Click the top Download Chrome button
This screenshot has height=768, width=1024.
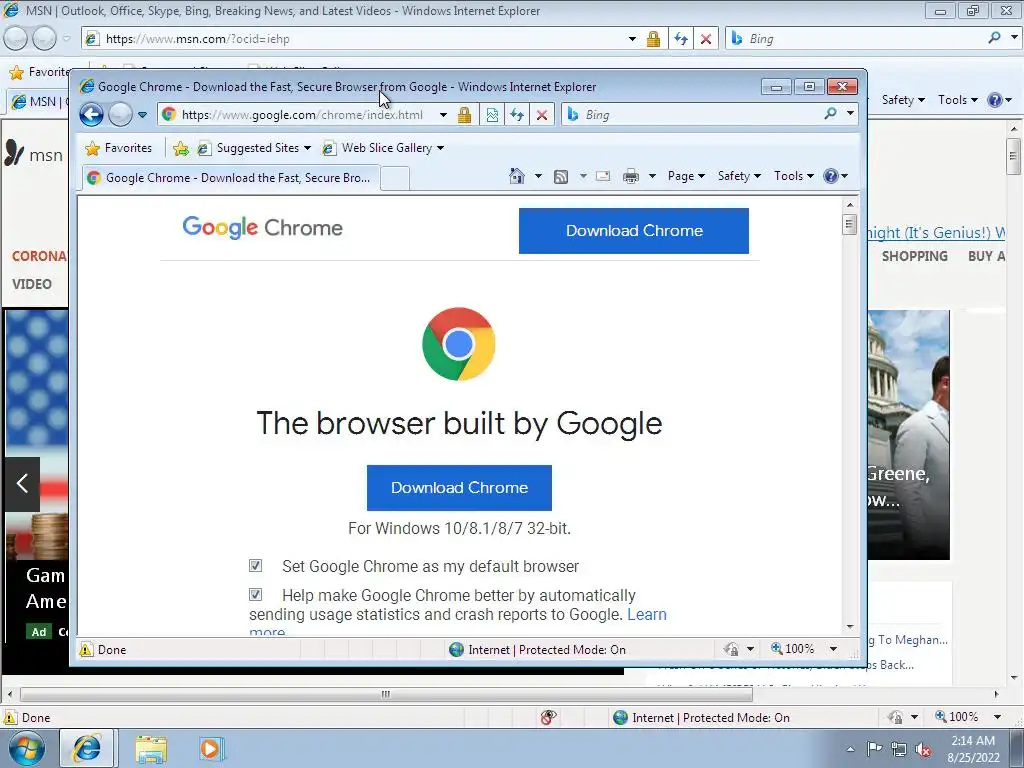coord(633,231)
